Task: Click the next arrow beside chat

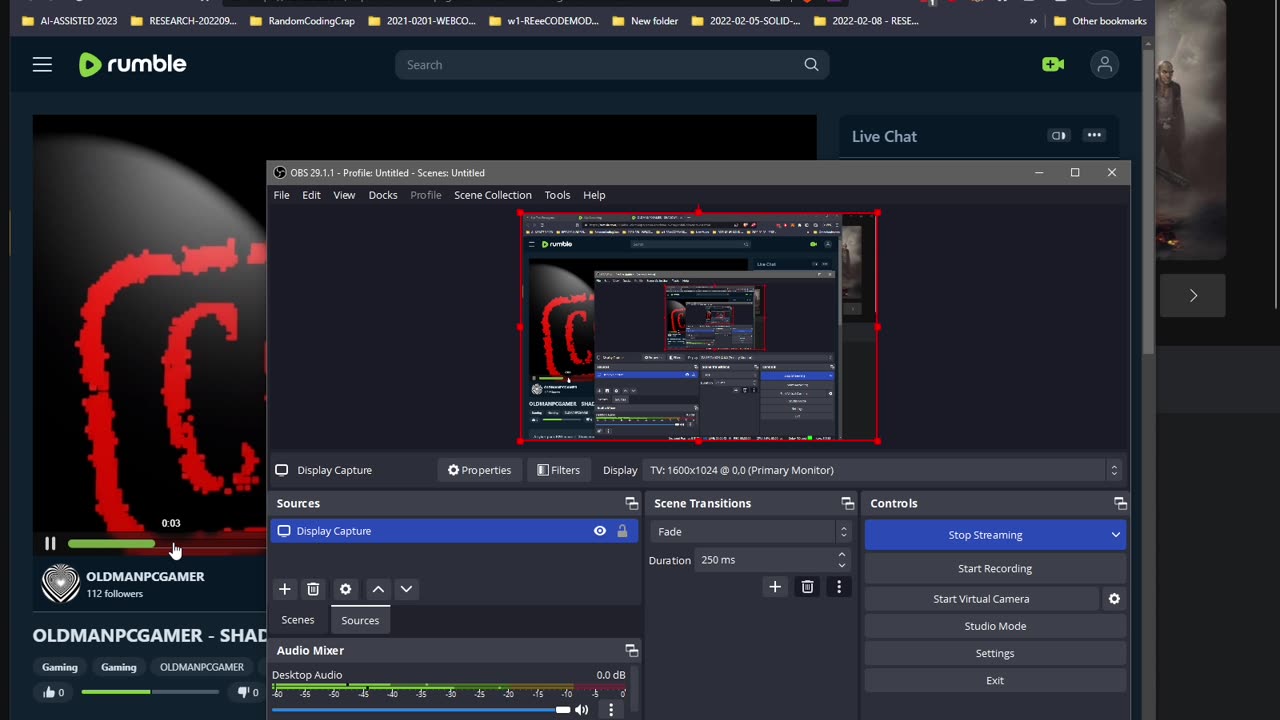Action: point(1193,296)
